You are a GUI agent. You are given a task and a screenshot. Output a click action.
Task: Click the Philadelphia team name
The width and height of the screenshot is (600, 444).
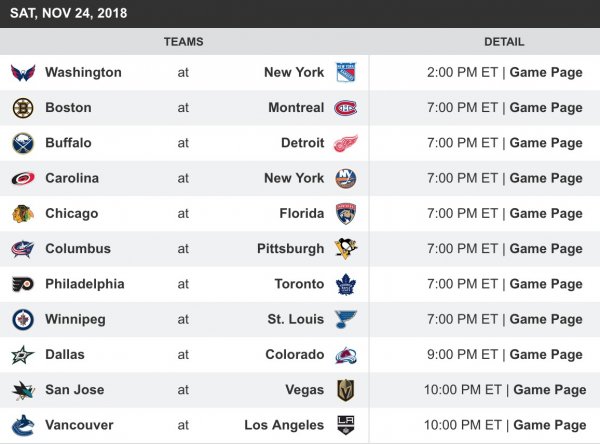pos(85,284)
